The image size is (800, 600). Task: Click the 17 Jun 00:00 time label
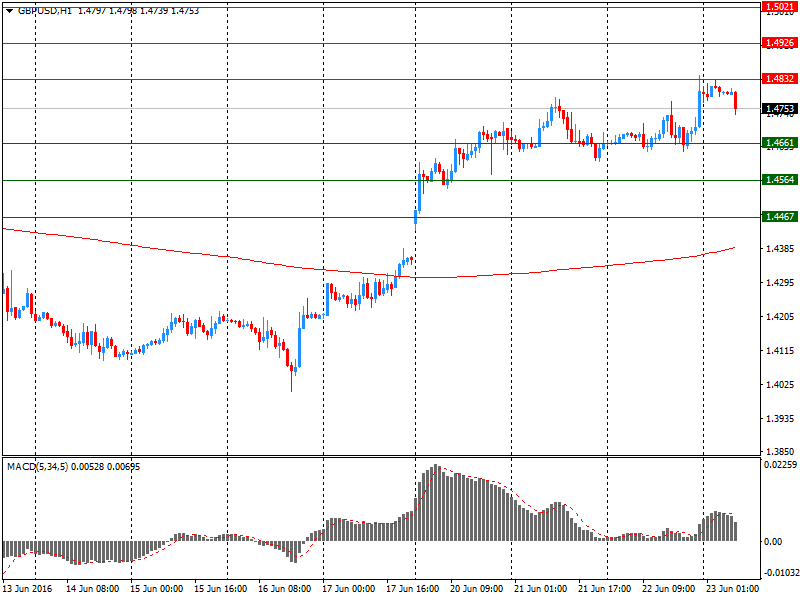(348, 589)
